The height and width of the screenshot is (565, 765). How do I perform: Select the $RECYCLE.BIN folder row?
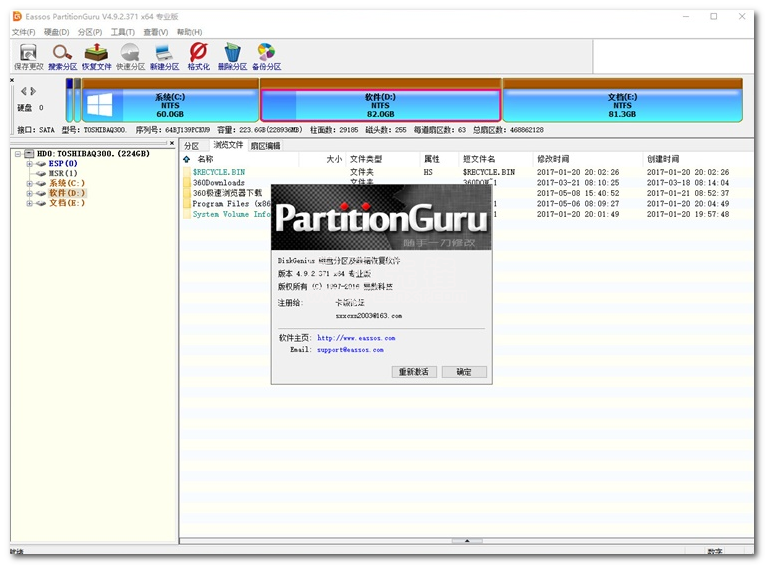click(467, 172)
